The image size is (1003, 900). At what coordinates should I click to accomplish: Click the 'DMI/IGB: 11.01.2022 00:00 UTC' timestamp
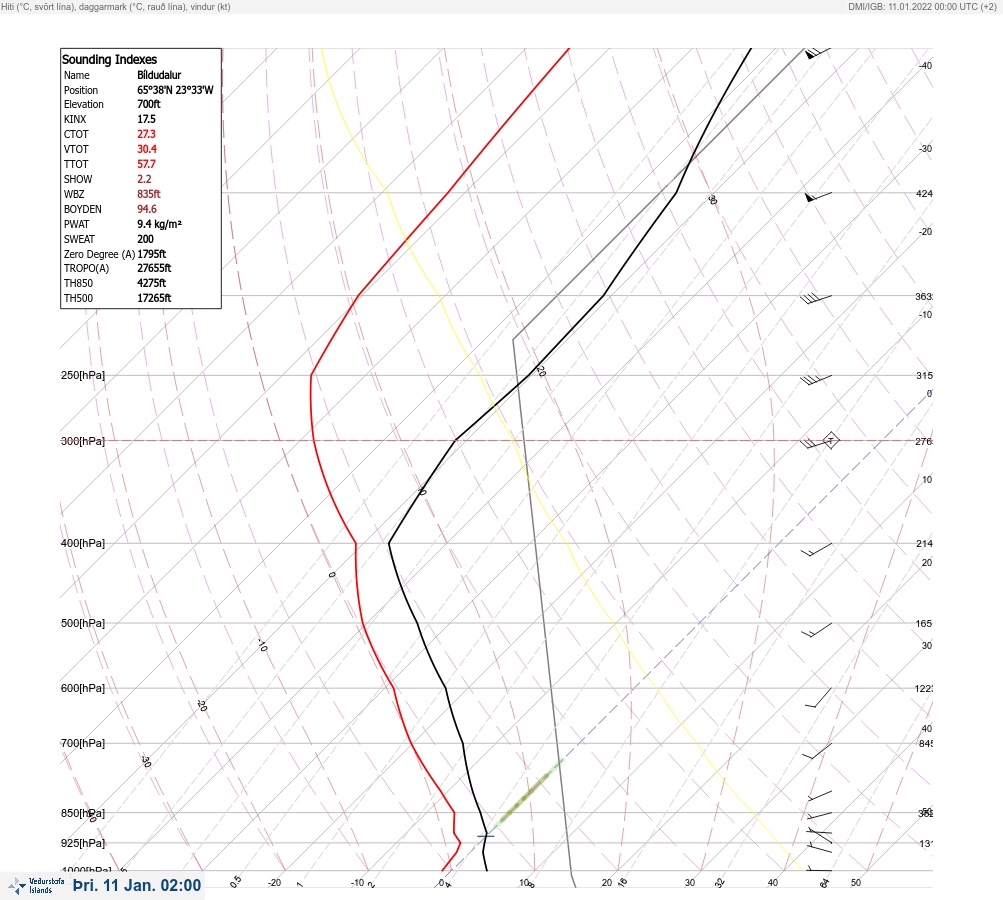(x=922, y=7)
